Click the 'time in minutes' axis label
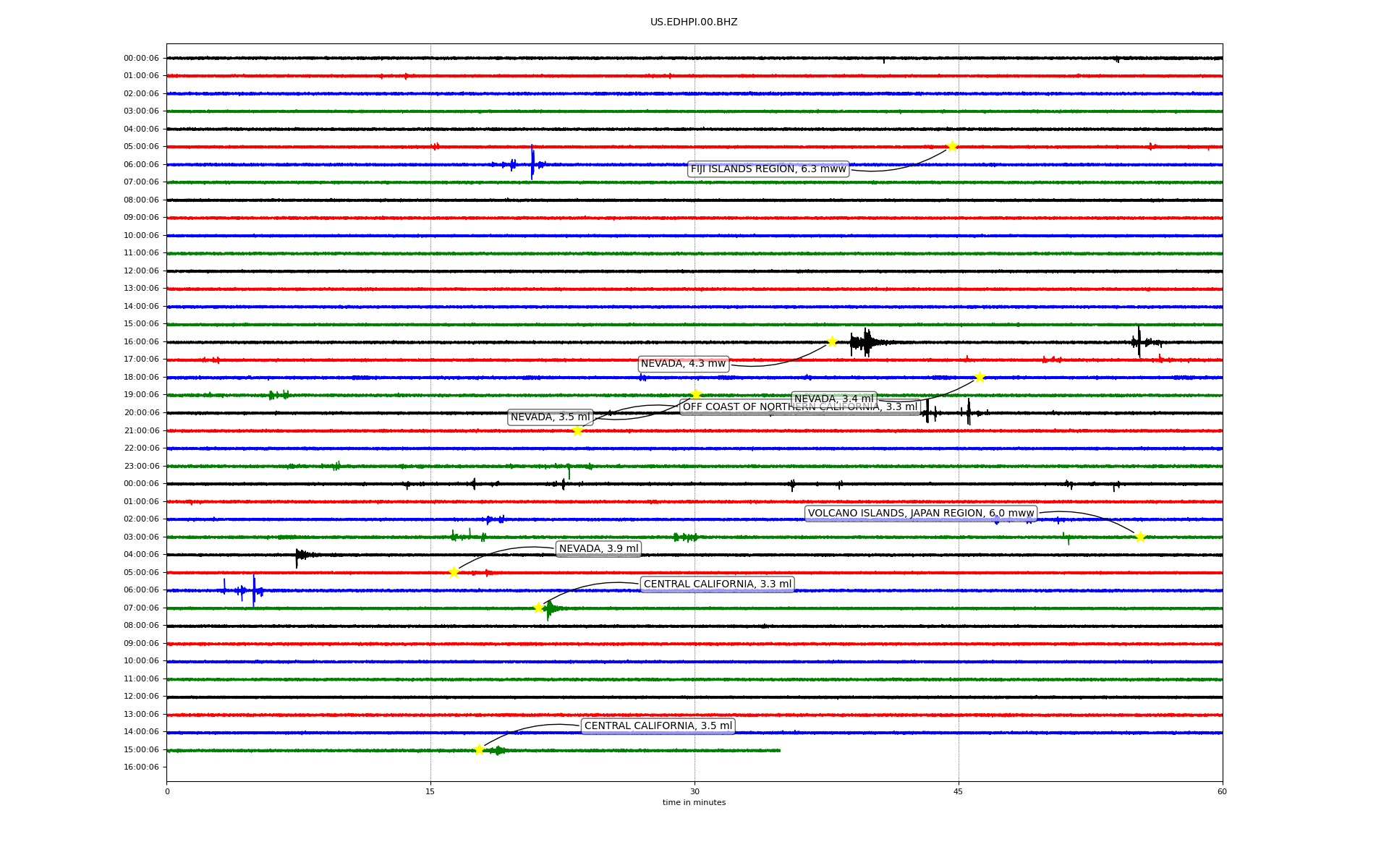Image resolution: width=1389 pixels, height=868 pixels. coord(694,803)
